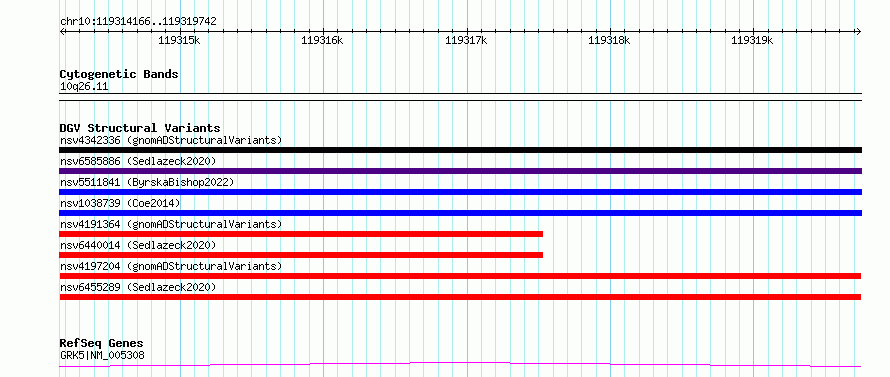This screenshot has height=377, width=890.
Task: Select the long red nsv4197204 bar
Action: tap(460, 276)
